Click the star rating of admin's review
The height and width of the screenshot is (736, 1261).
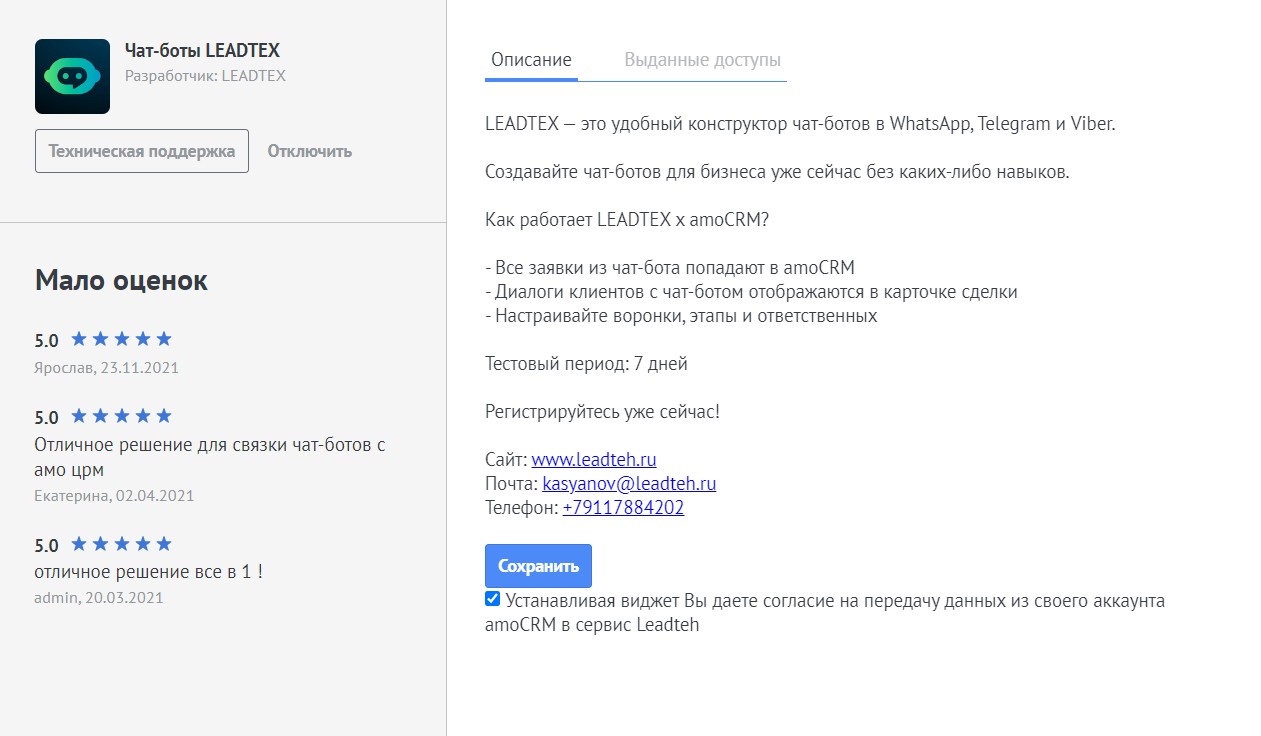121,544
